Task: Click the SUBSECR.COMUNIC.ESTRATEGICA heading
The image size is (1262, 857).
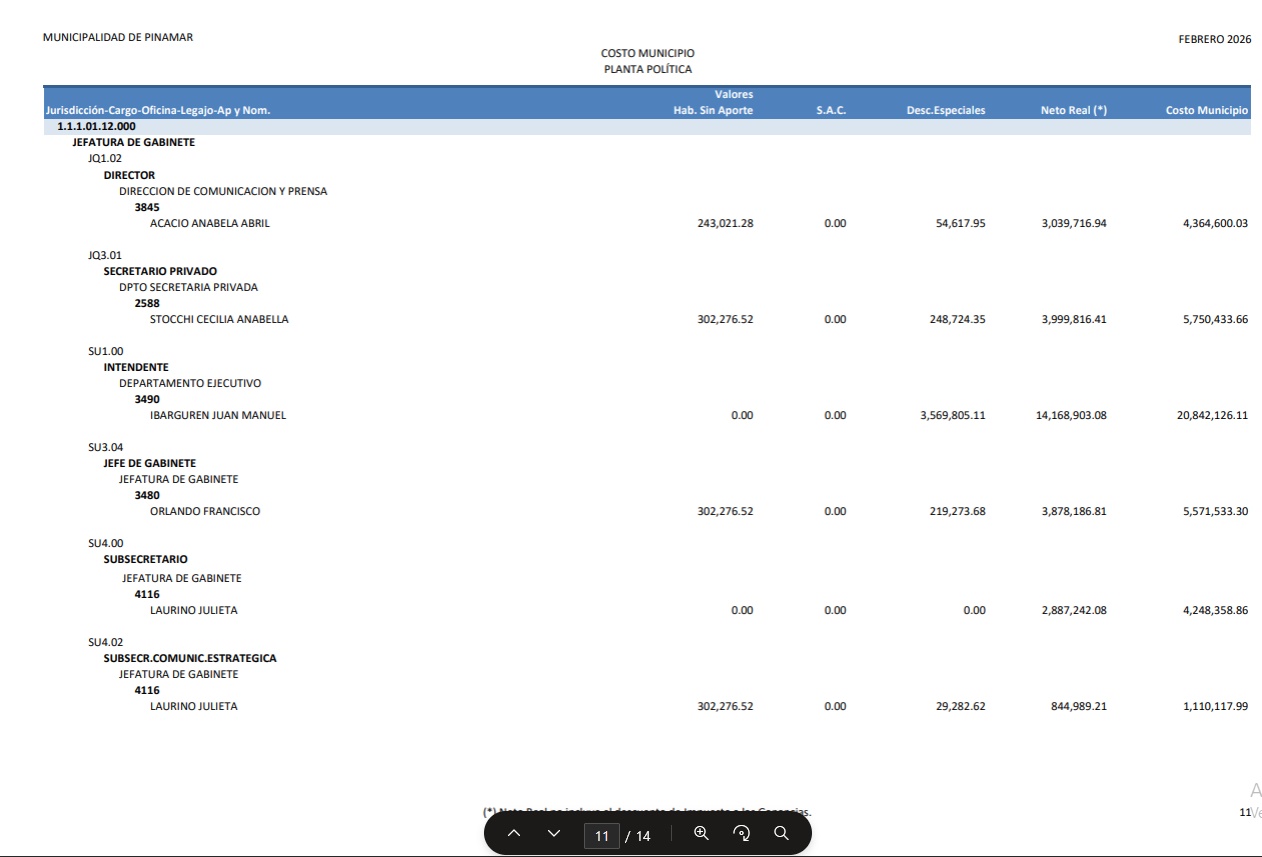Action: tap(190, 659)
